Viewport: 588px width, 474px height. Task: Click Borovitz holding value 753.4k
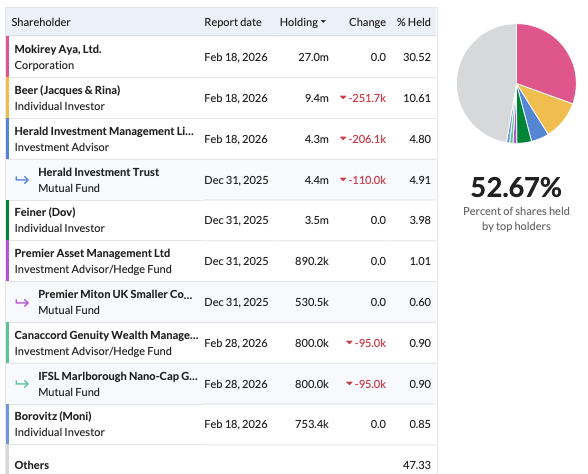tap(312, 424)
